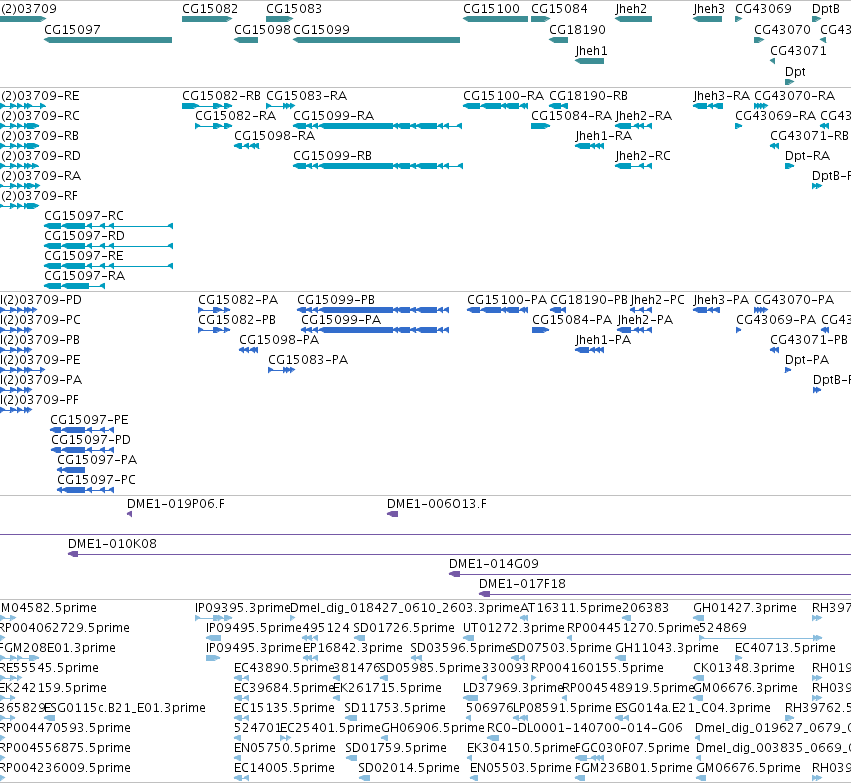Click EST EC14005.5prime label
This screenshot has height=783, width=851.
(x=284, y=768)
